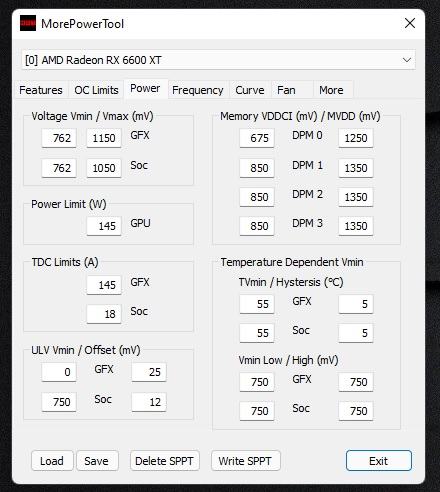Screen dimensions: 440x492
Task: Edit GFX Vmin High field 750
Action: tap(356, 382)
